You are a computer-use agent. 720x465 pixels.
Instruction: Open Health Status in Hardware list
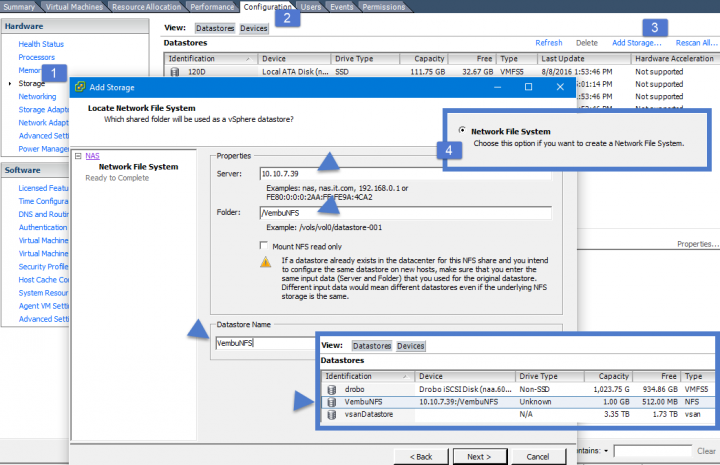pyautogui.click(x=41, y=43)
